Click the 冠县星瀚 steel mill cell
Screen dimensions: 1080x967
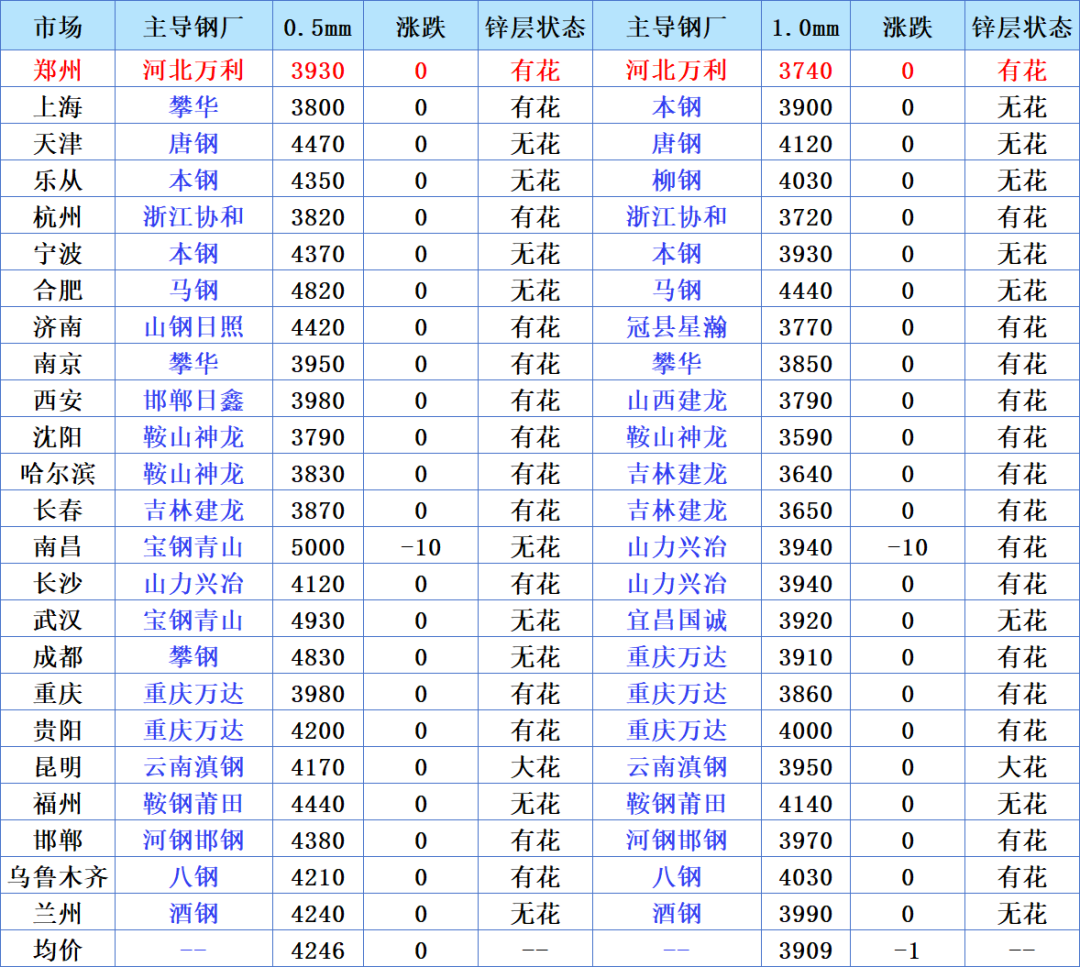coord(676,327)
